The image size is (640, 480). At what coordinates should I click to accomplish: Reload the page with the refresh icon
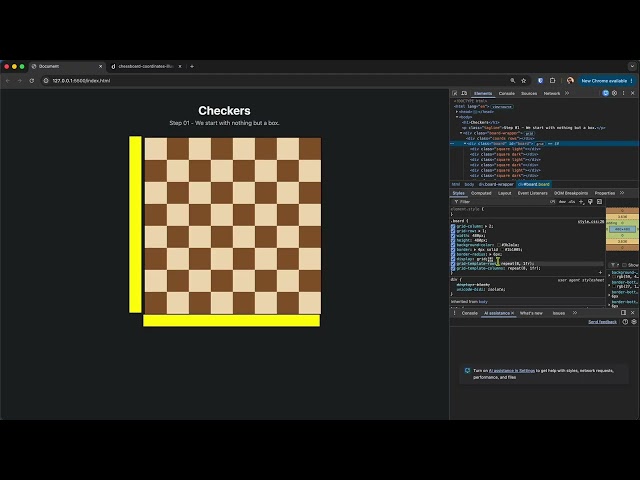click(x=31, y=81)
